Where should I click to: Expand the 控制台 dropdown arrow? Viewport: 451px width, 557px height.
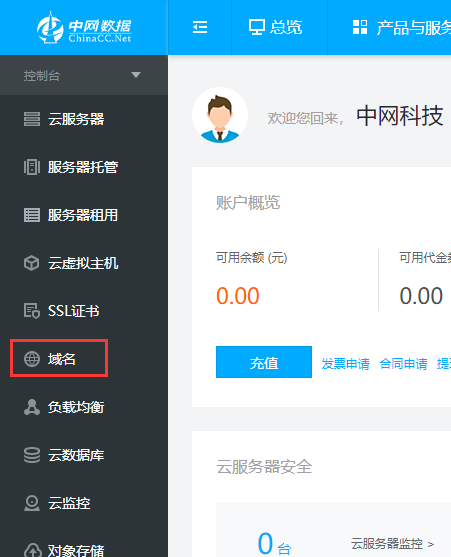(x=136, y=75)
